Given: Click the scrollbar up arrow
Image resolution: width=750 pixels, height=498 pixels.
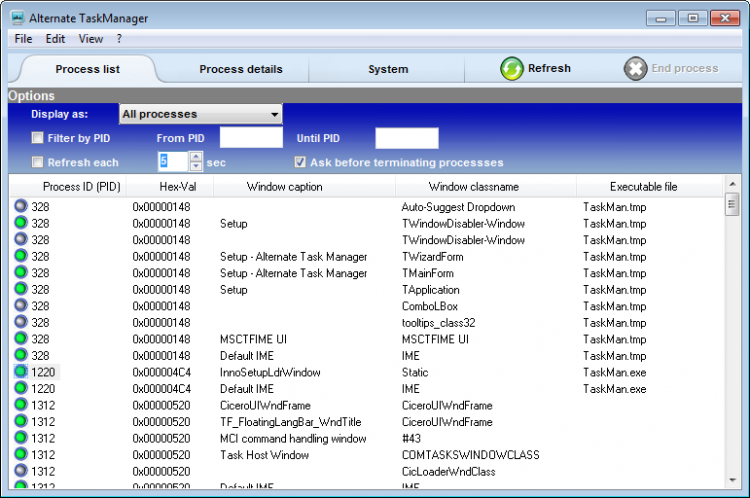Looking at the screenshot, I should coord(732,184).
